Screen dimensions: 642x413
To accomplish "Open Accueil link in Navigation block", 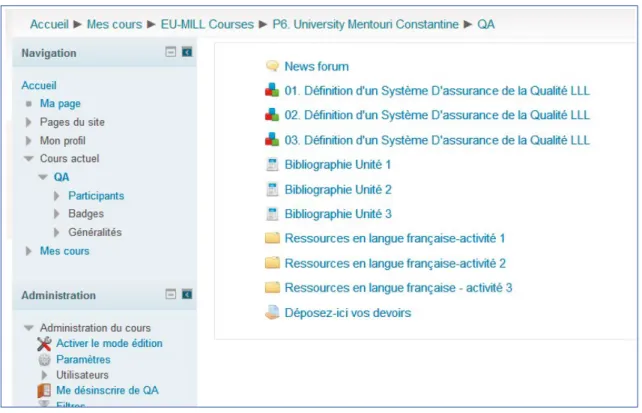I will [x=39, y=85].
